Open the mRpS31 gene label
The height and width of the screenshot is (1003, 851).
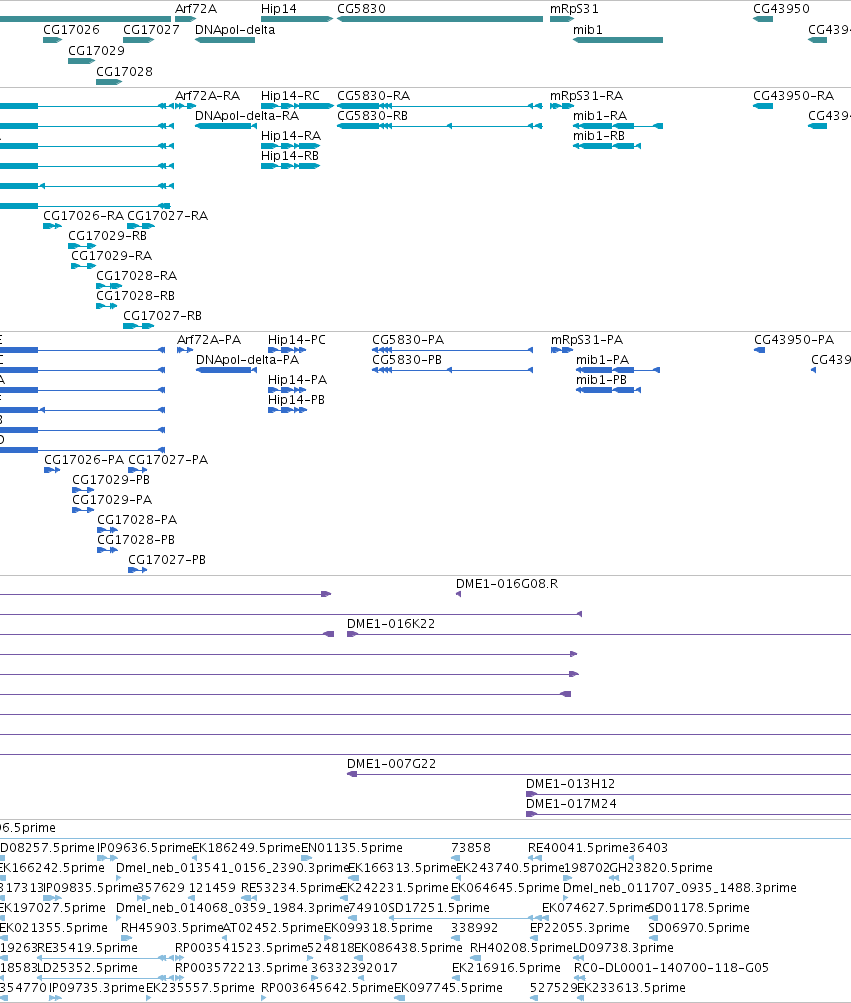pyautogui.click(x=574, y=9)
